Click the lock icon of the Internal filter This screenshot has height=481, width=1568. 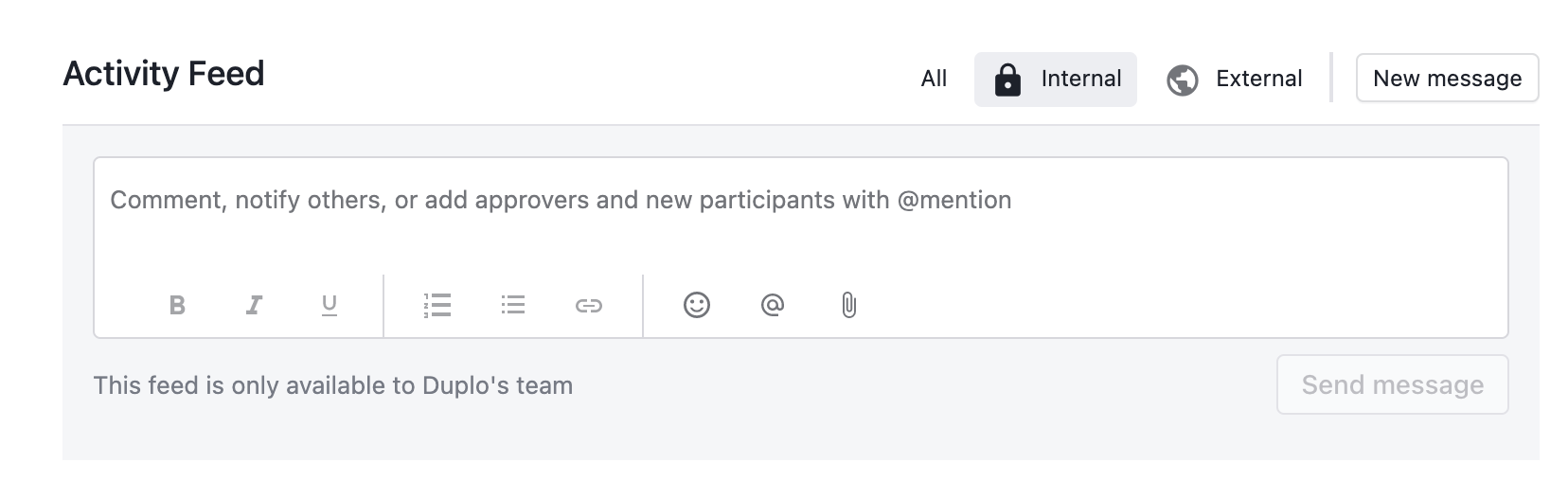point(1007,80)
